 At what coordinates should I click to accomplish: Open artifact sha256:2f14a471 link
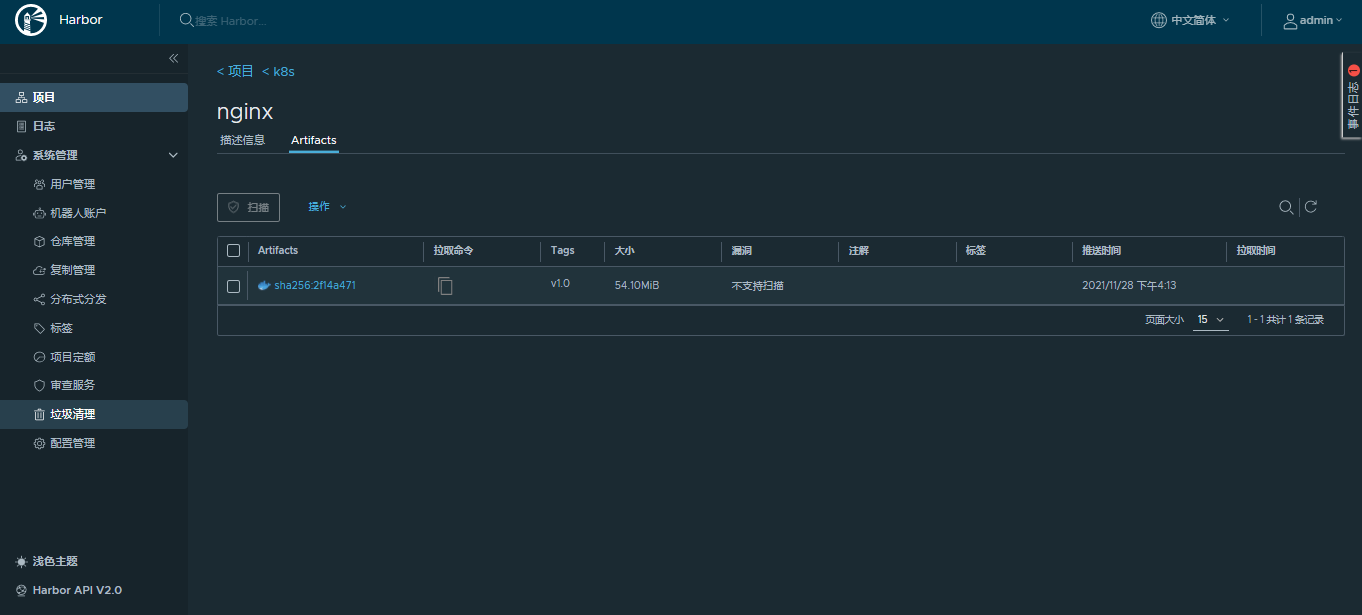click(315, 285)
